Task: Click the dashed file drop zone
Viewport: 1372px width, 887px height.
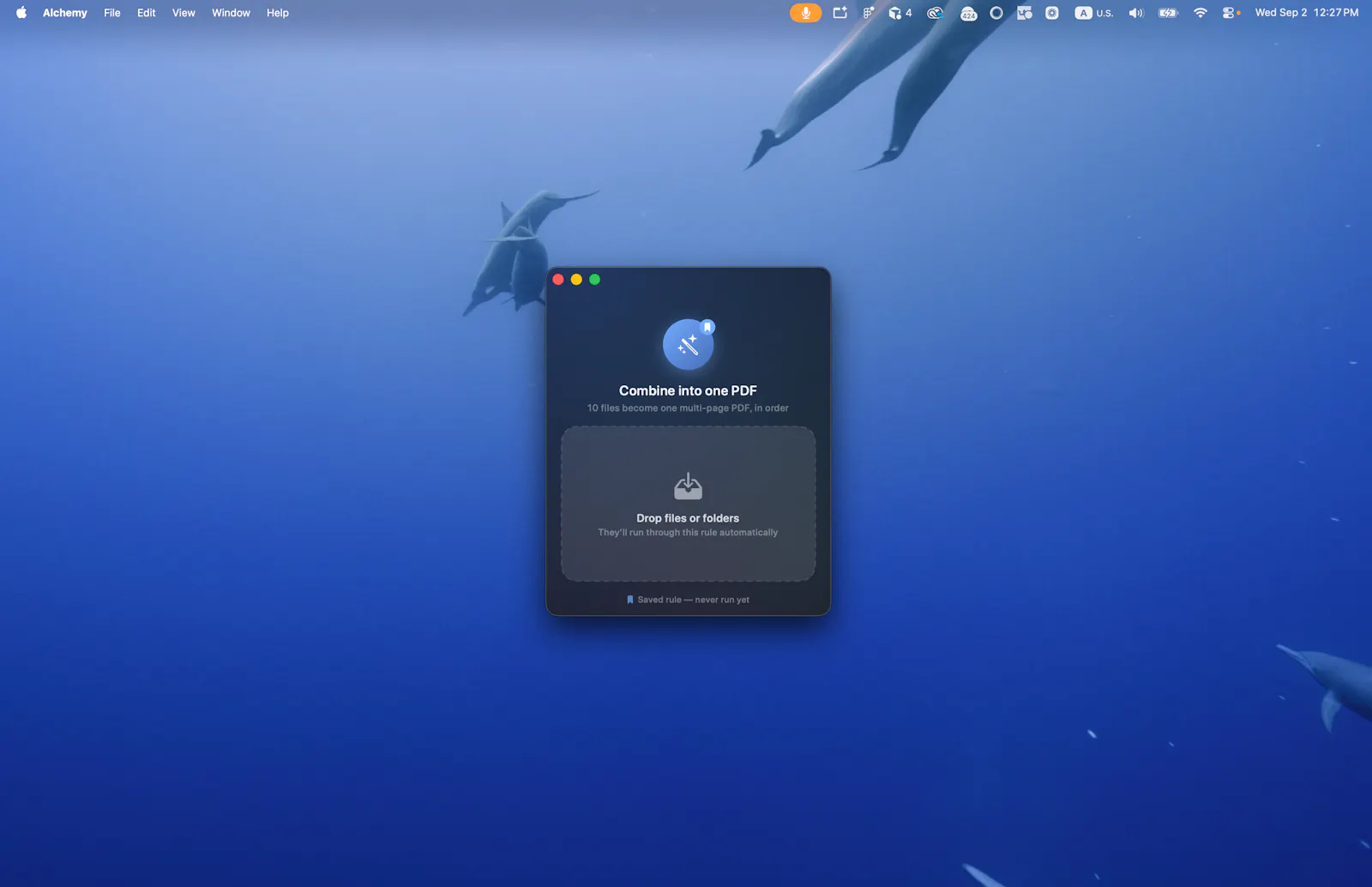Action: coord(688,504)
